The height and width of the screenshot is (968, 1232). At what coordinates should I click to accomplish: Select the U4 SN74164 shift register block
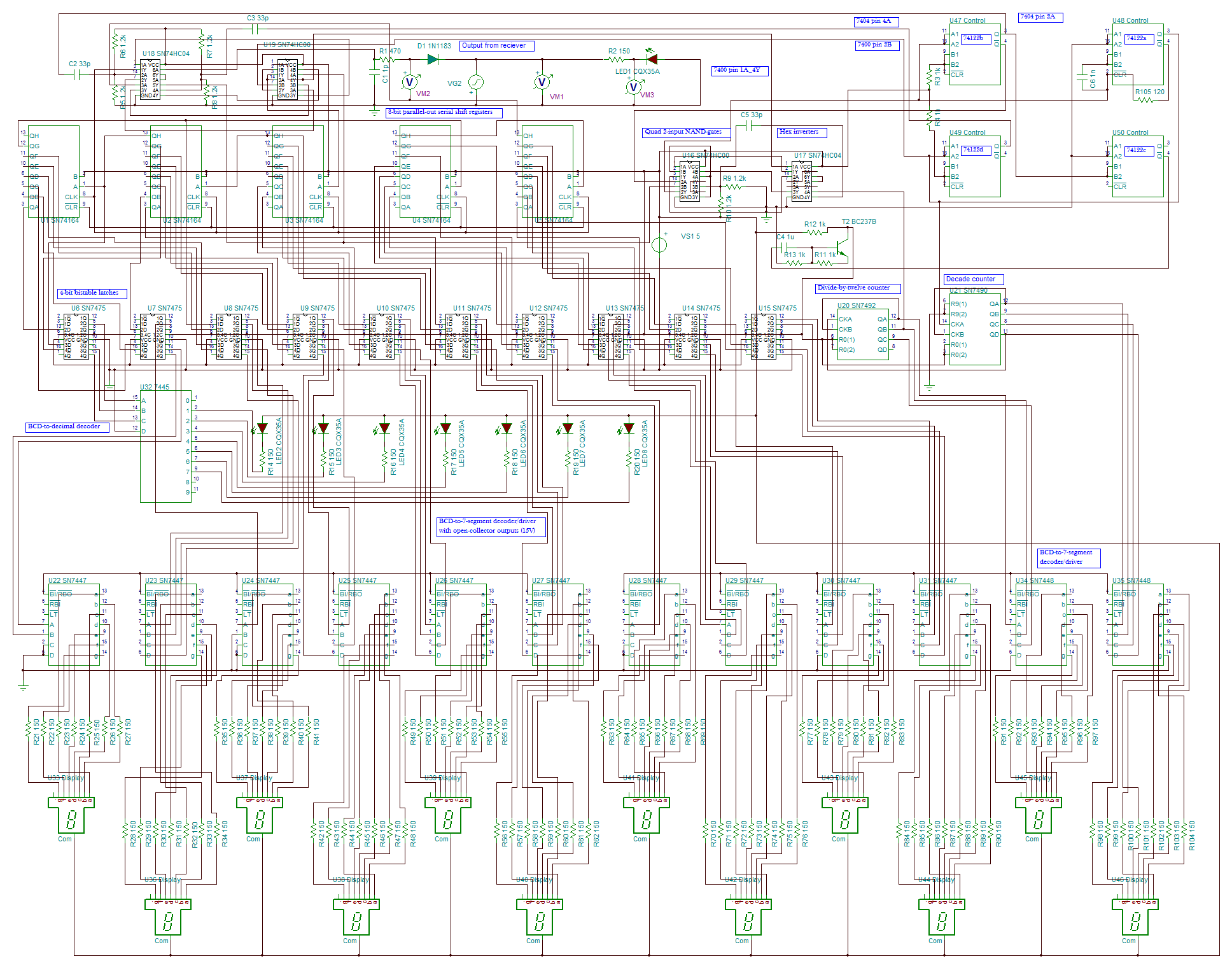click(425, 171)
